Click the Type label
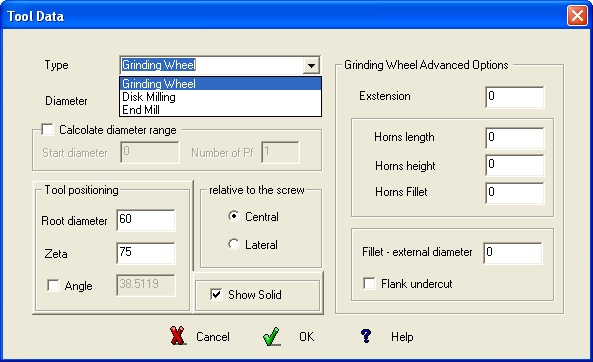The image size is (593, 362). pos(56,65)
